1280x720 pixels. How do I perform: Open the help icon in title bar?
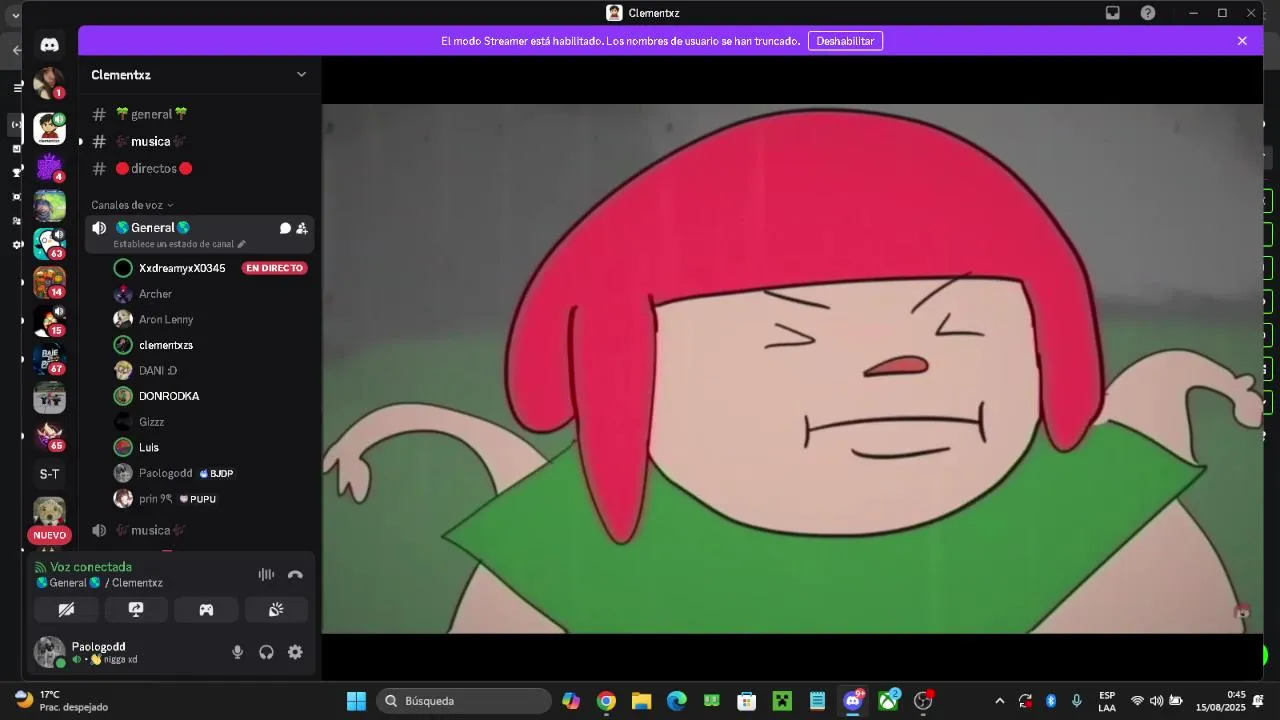[1148, 13]
